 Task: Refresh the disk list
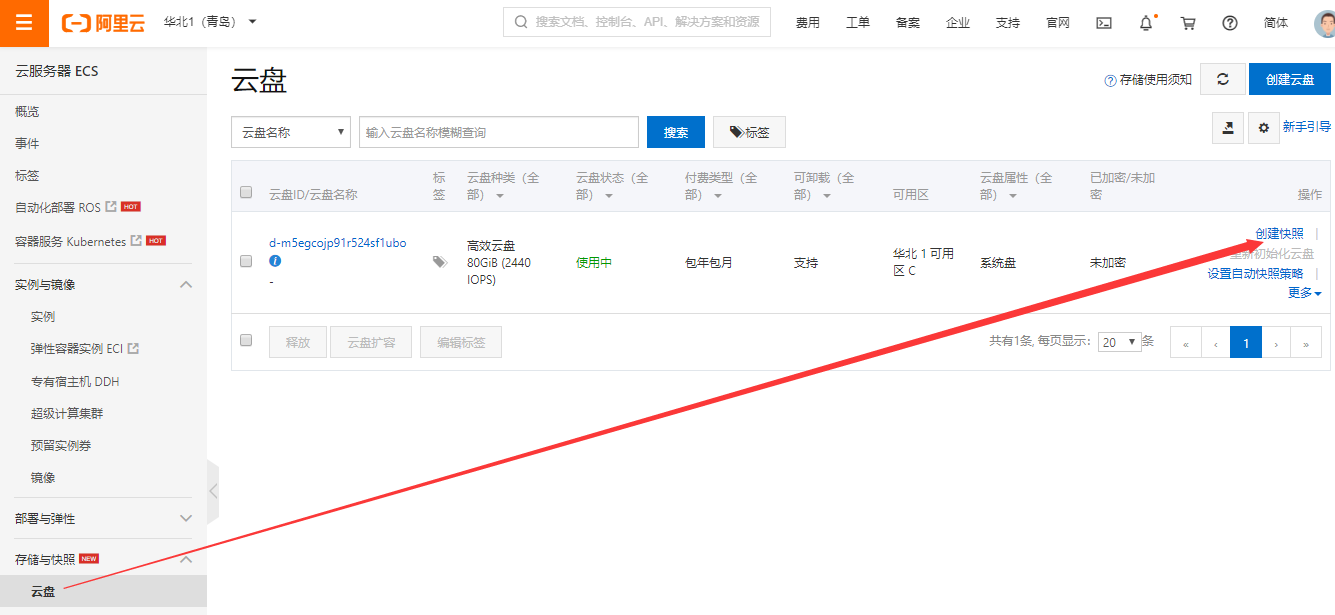1222,80
